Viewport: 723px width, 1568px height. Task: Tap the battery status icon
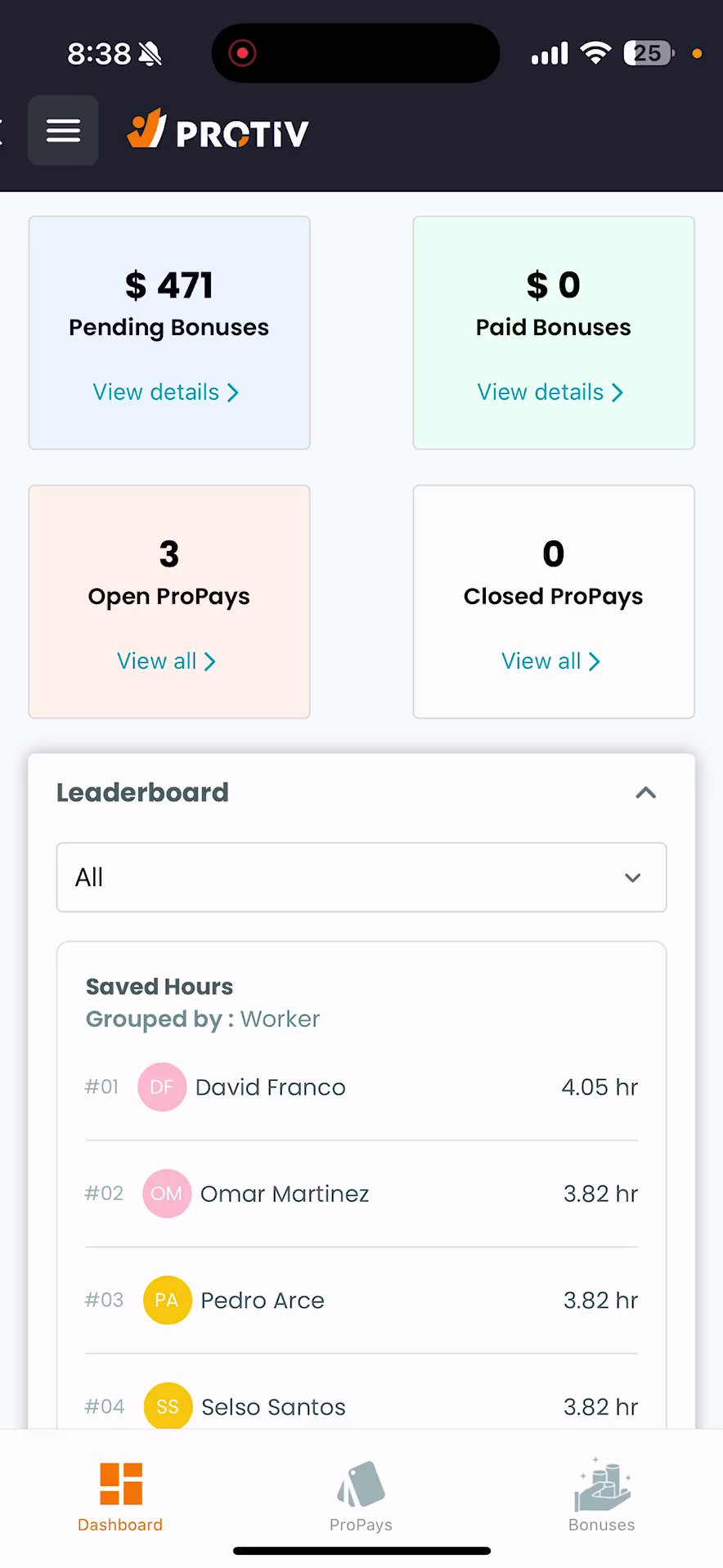pyautogui.click(x=649, y=53)
